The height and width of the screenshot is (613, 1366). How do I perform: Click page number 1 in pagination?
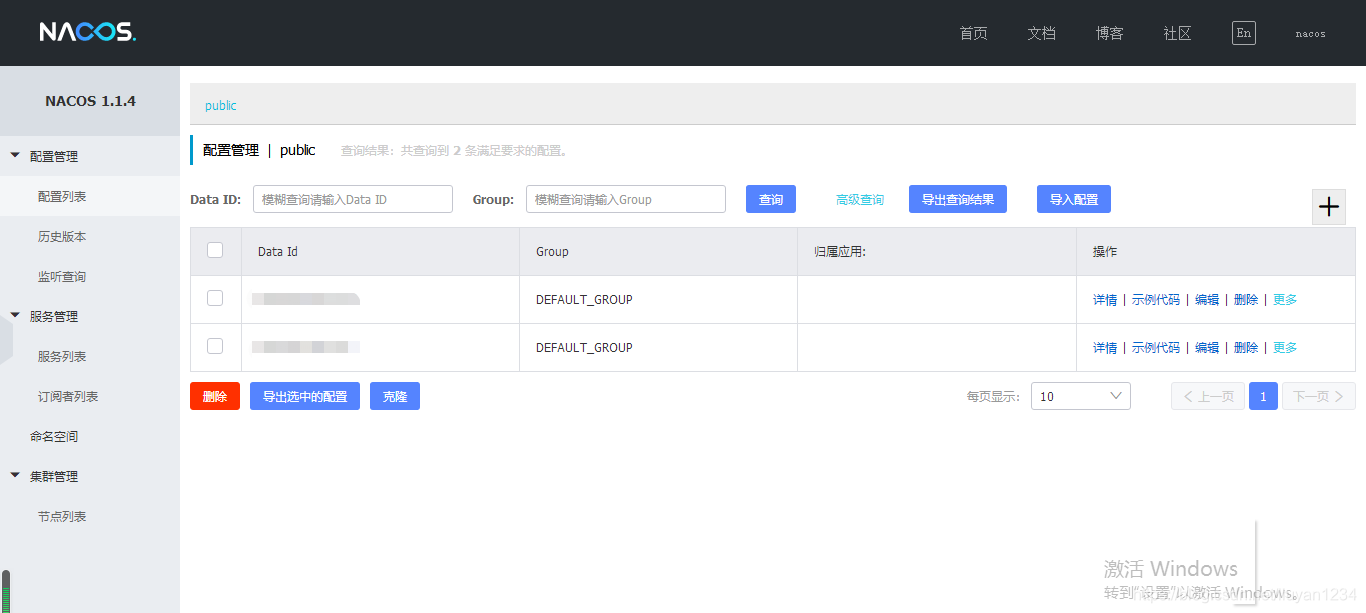1263,396
